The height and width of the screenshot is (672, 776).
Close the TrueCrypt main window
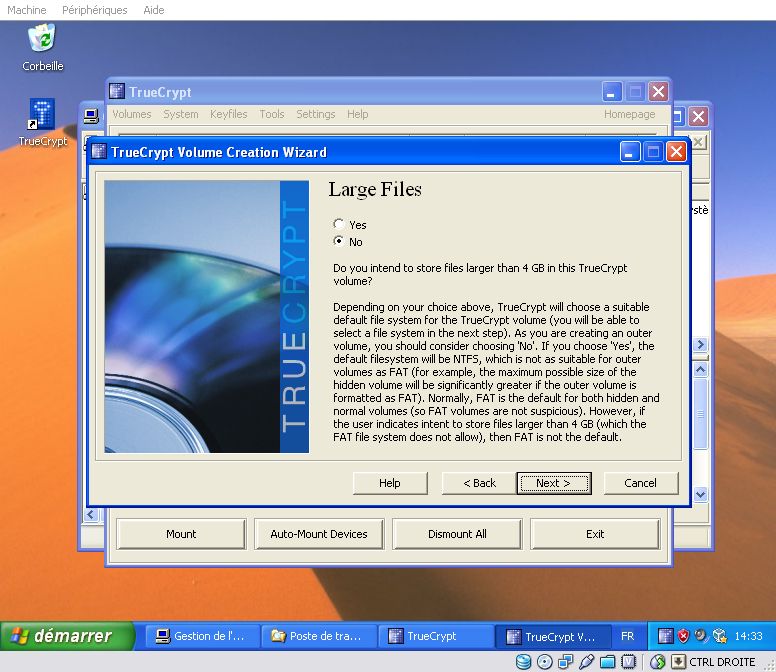pyautogui.click(x=658, y=92)
